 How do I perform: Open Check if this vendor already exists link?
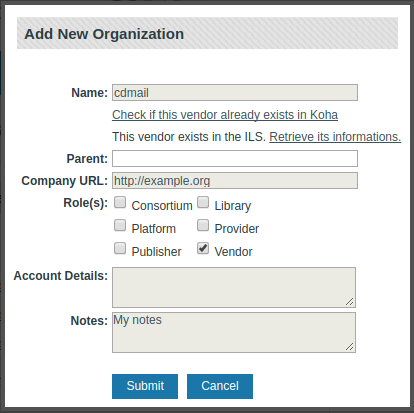[225, 115]
